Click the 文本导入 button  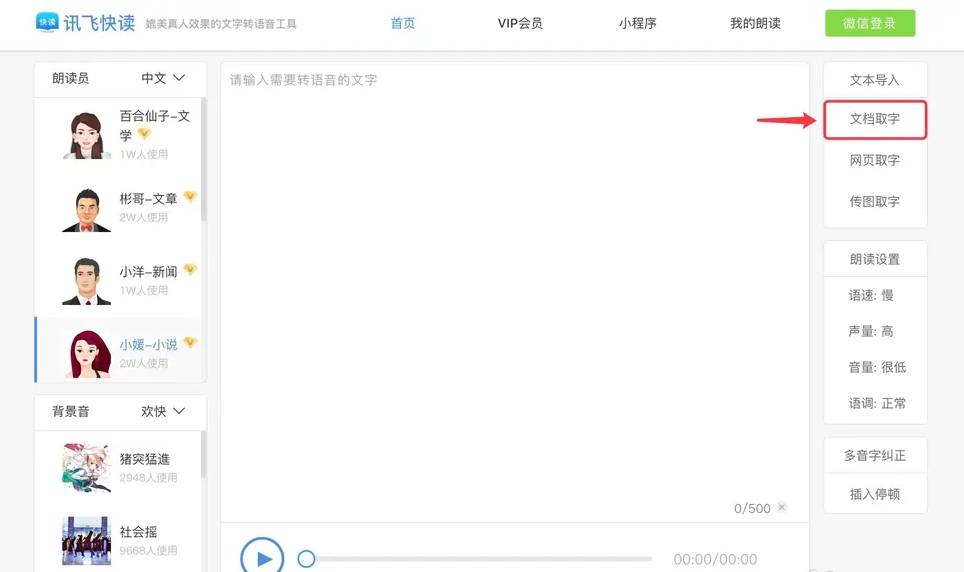874,80
